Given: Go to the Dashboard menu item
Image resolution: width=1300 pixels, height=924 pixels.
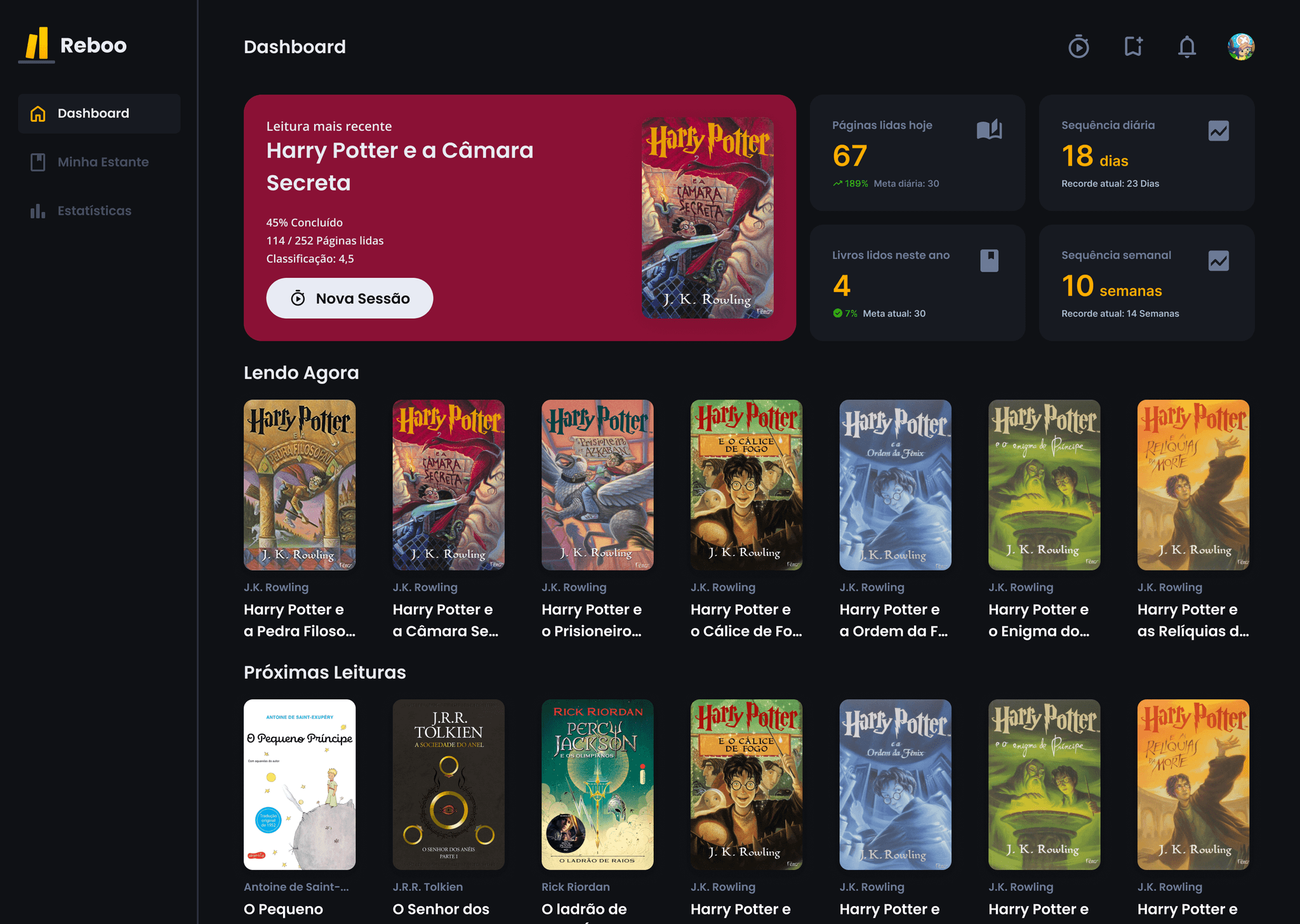Looking at the screenshot, I should pyautogui.click(x=100, y=114).
